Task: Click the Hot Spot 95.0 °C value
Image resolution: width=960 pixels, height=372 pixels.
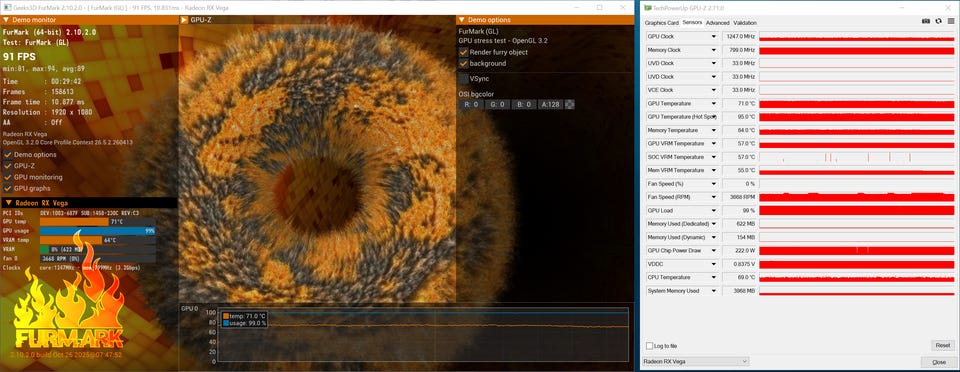Action: [739, 117]
